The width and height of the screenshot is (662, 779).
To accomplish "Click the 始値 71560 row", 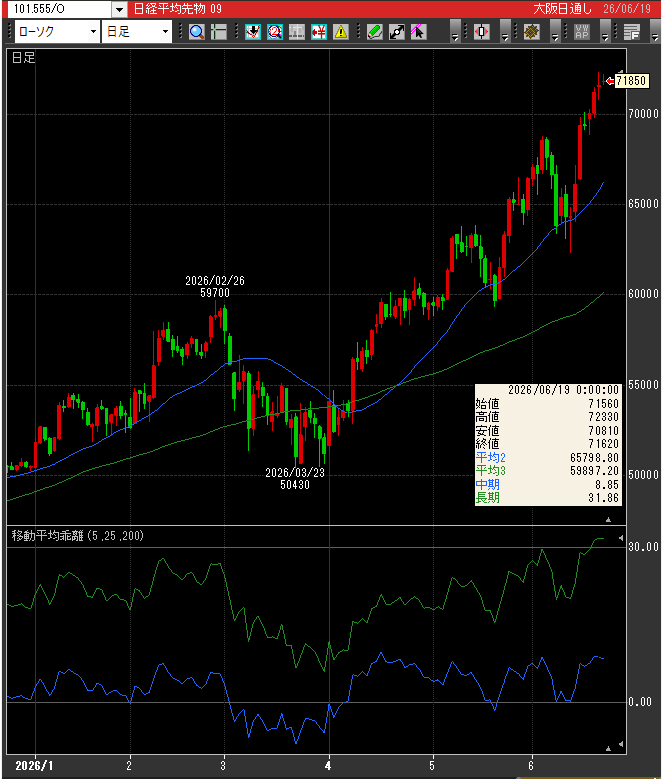I will (x=547, y=403).
